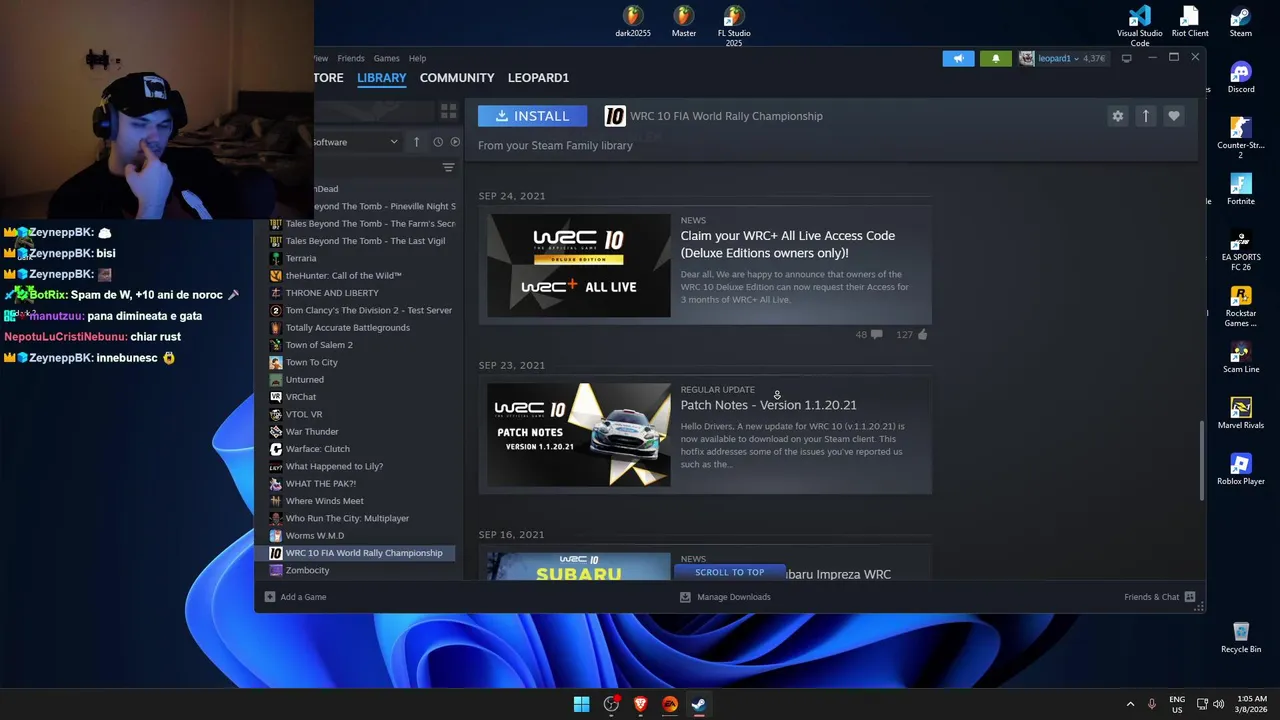Screen dimensions: 1280x720
Task: Open the Friends menu
Action: (x=351, y=58)
